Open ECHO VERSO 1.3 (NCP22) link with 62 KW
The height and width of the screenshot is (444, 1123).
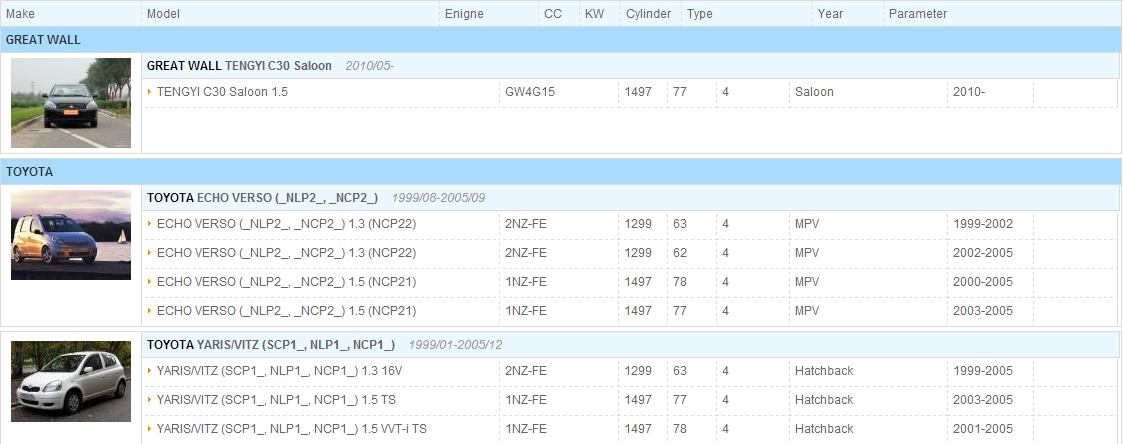point(286,253)
